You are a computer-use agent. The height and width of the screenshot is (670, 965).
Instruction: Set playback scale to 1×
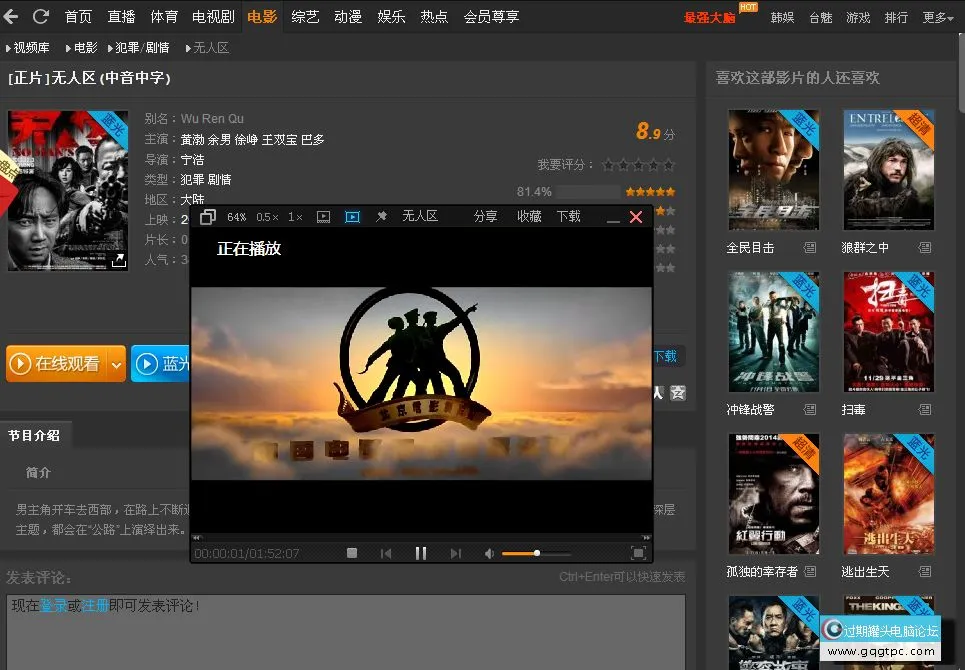pyautogui.click(x=295, y=217)
